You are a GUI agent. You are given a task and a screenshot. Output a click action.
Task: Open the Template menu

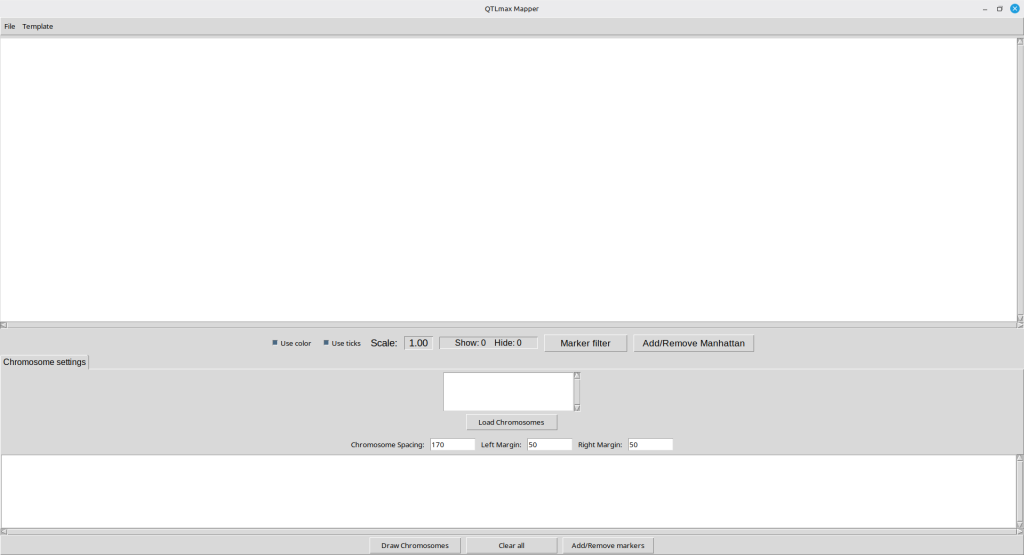38,26
